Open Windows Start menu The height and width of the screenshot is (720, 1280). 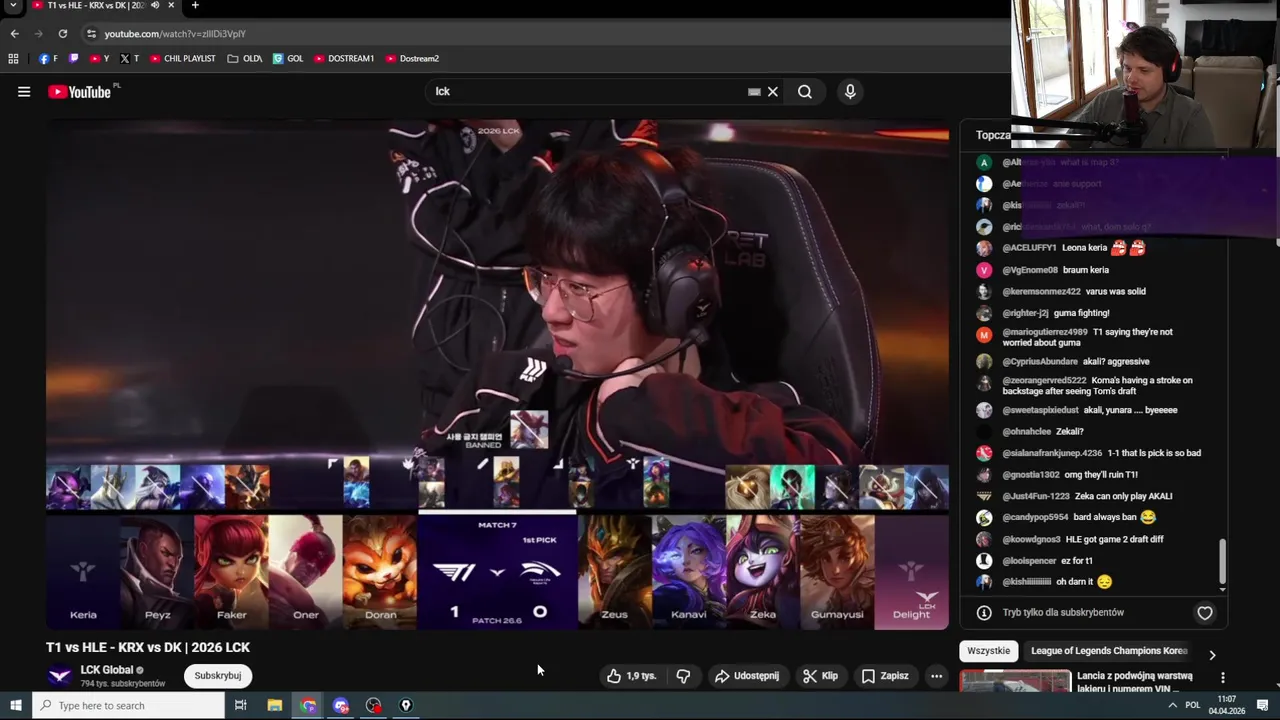pyautogui.click(x=16, y=706)
